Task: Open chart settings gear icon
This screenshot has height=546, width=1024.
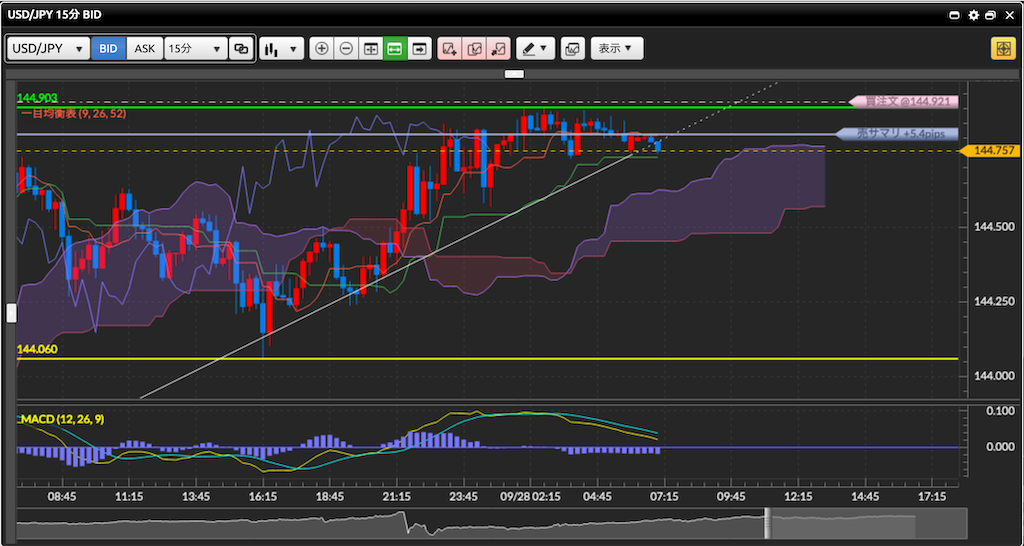Action: click(x=974, y=15)
